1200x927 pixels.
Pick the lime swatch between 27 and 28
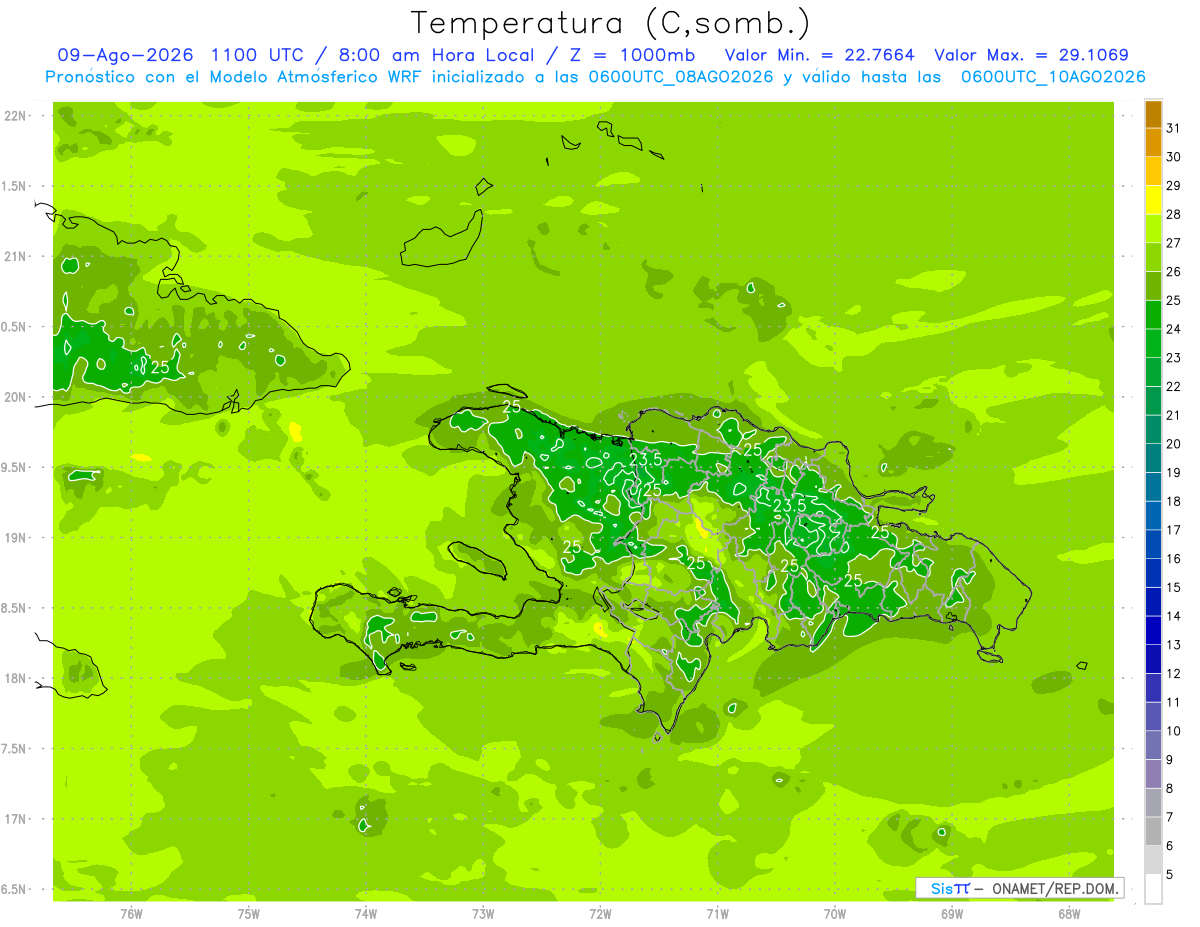(1153, 229)
